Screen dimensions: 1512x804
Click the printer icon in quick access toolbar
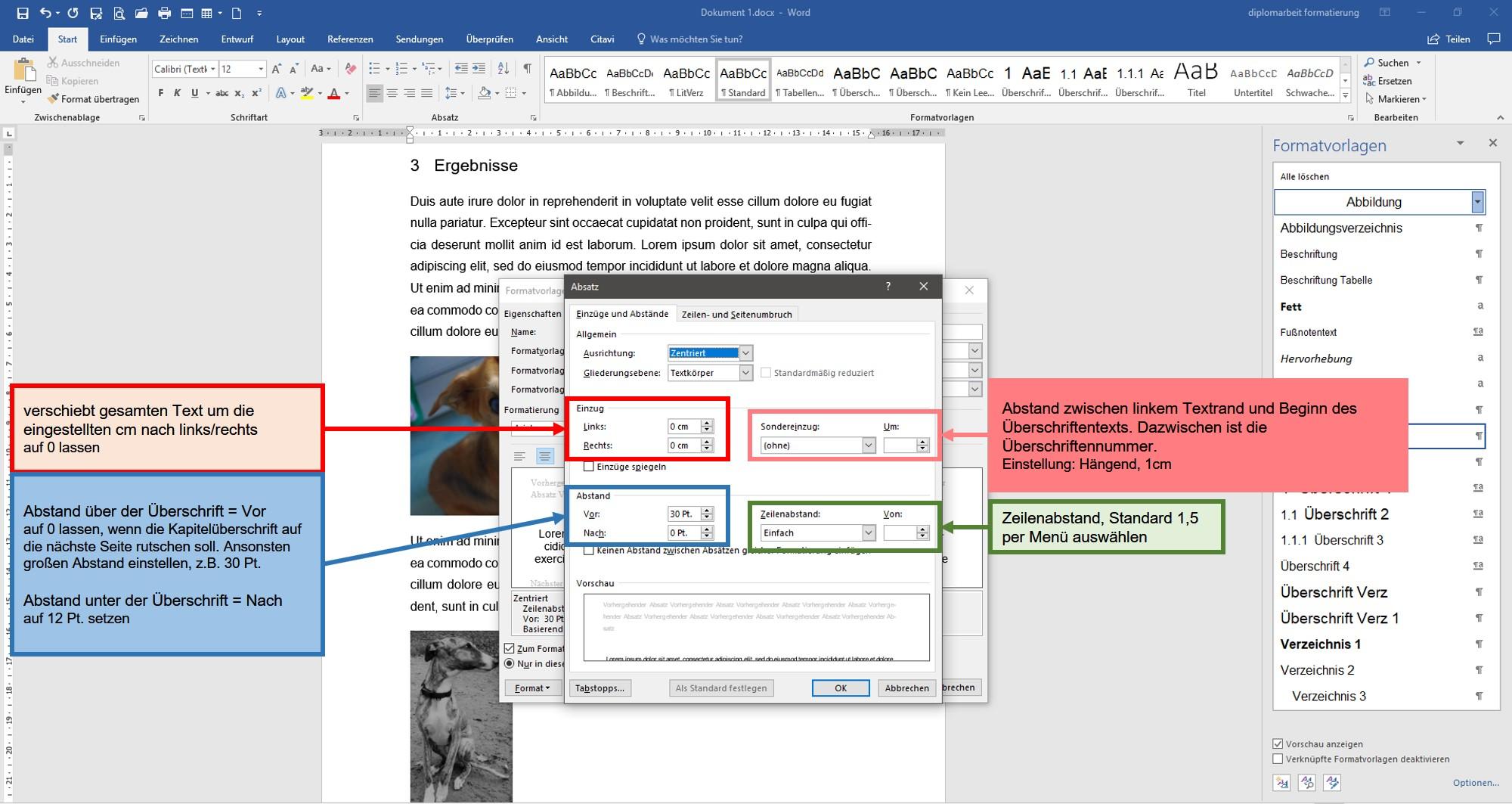tap(164, 13)
